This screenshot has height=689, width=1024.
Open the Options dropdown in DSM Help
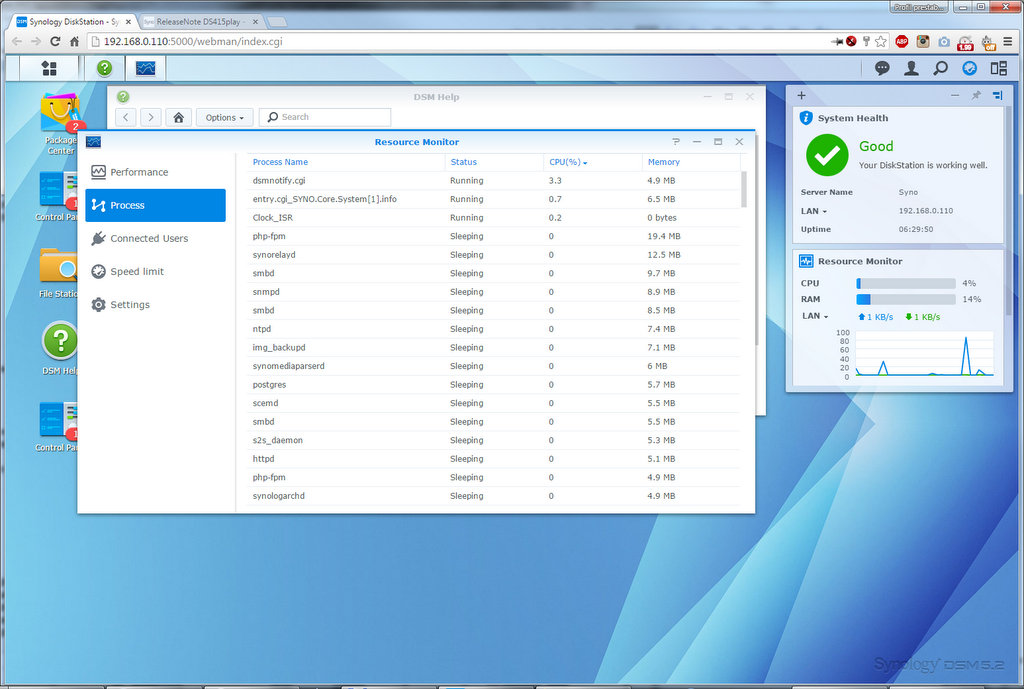pyautogui.click(x=225, y=118)
